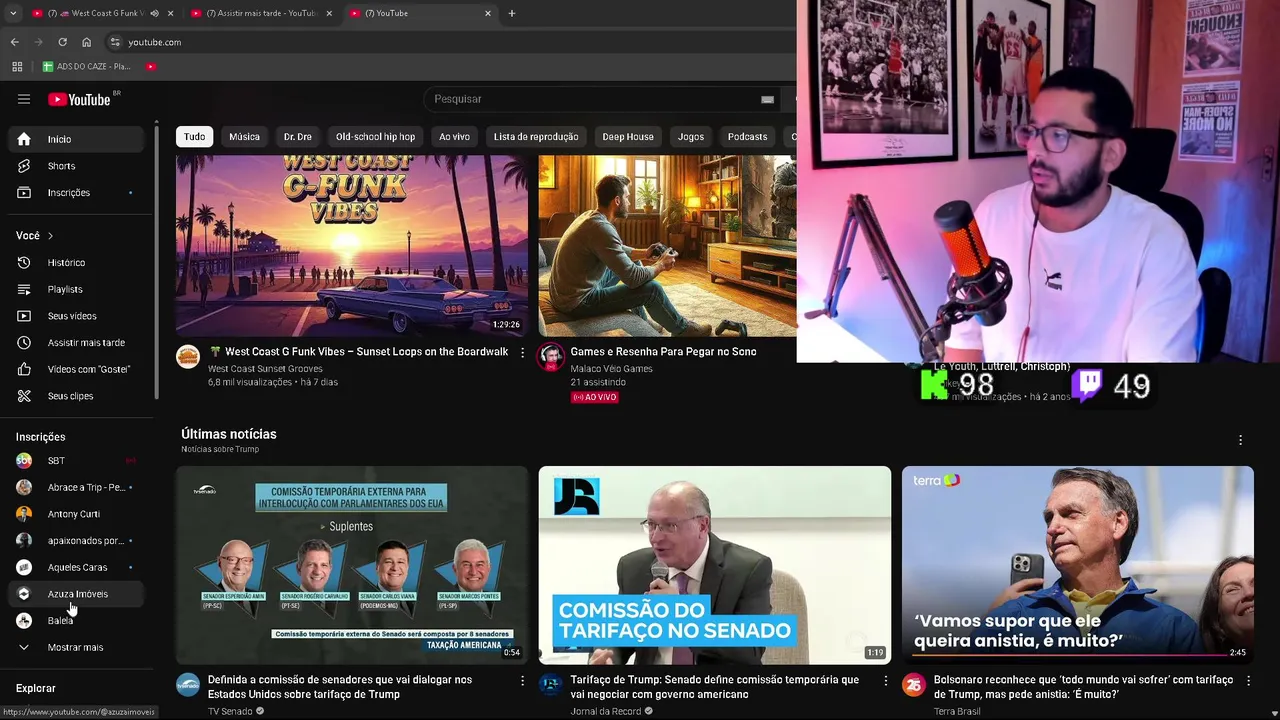The width and height of the screenshot is (1280, 720).
Task: Open the browser apps grid icon
Action: [x=17, y=67]
